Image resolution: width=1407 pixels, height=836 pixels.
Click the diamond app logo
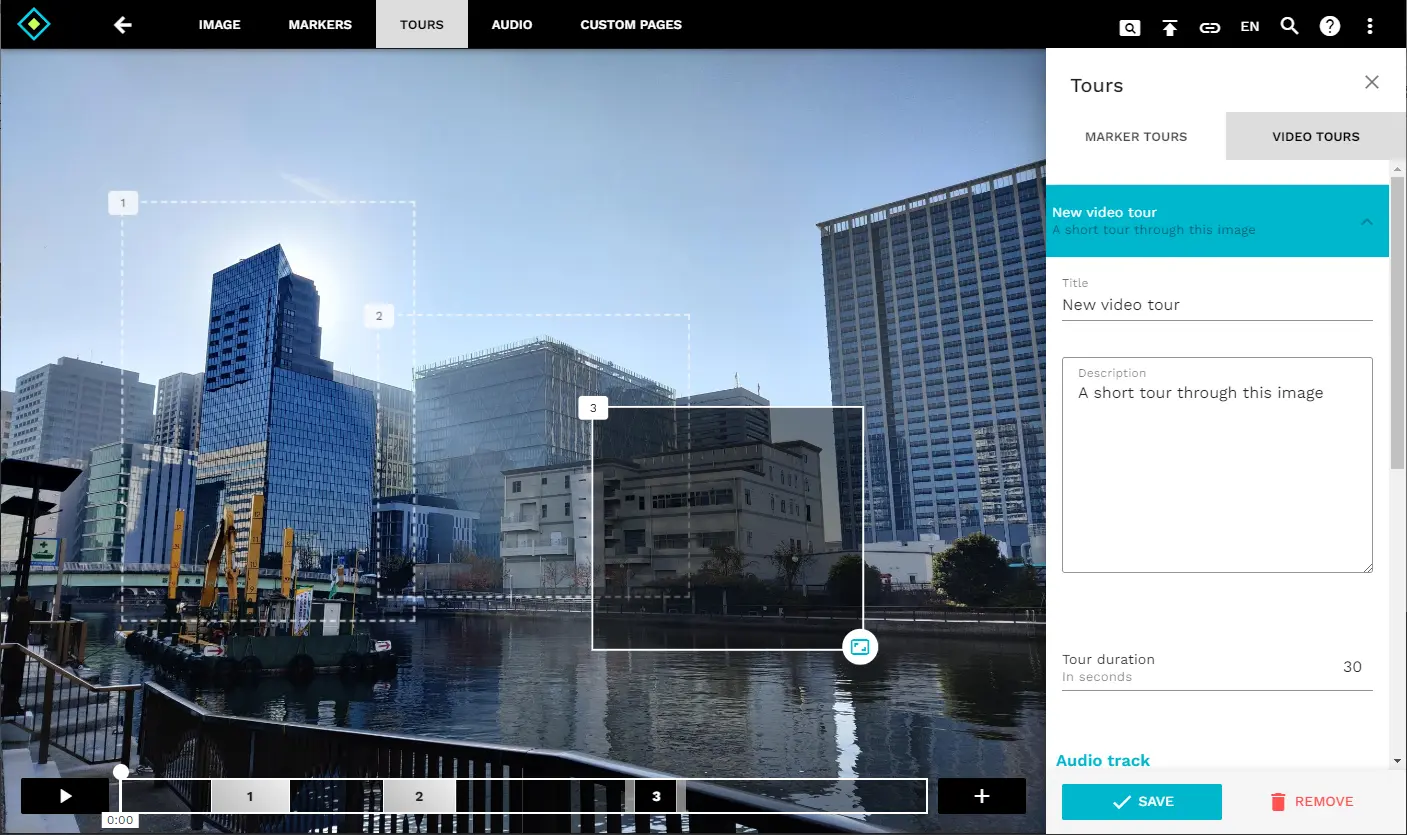(34, 24)
